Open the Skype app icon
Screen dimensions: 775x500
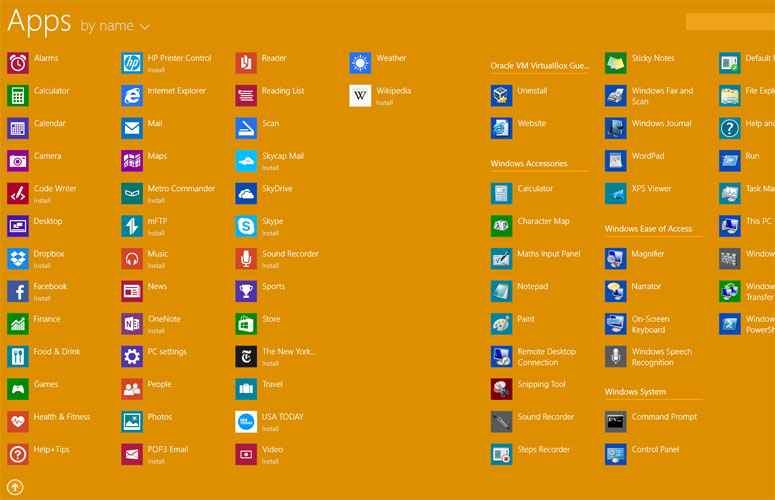(246, 226)
